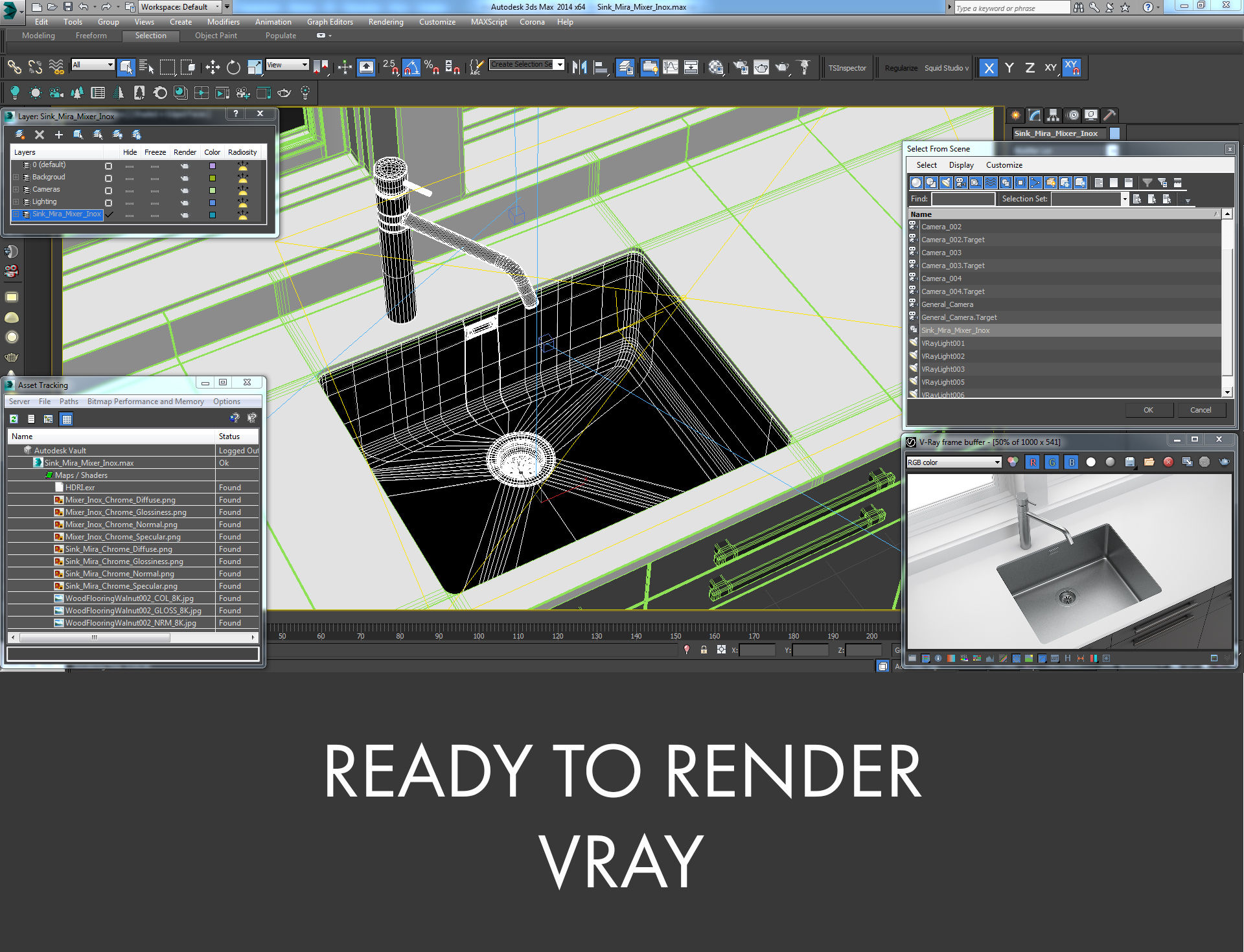Click the Mirror tool icon

pyautogui.click(x=579, y=67)
